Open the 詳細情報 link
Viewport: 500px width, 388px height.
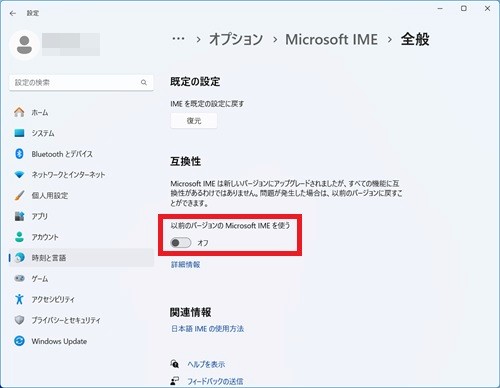coord(185,265)
